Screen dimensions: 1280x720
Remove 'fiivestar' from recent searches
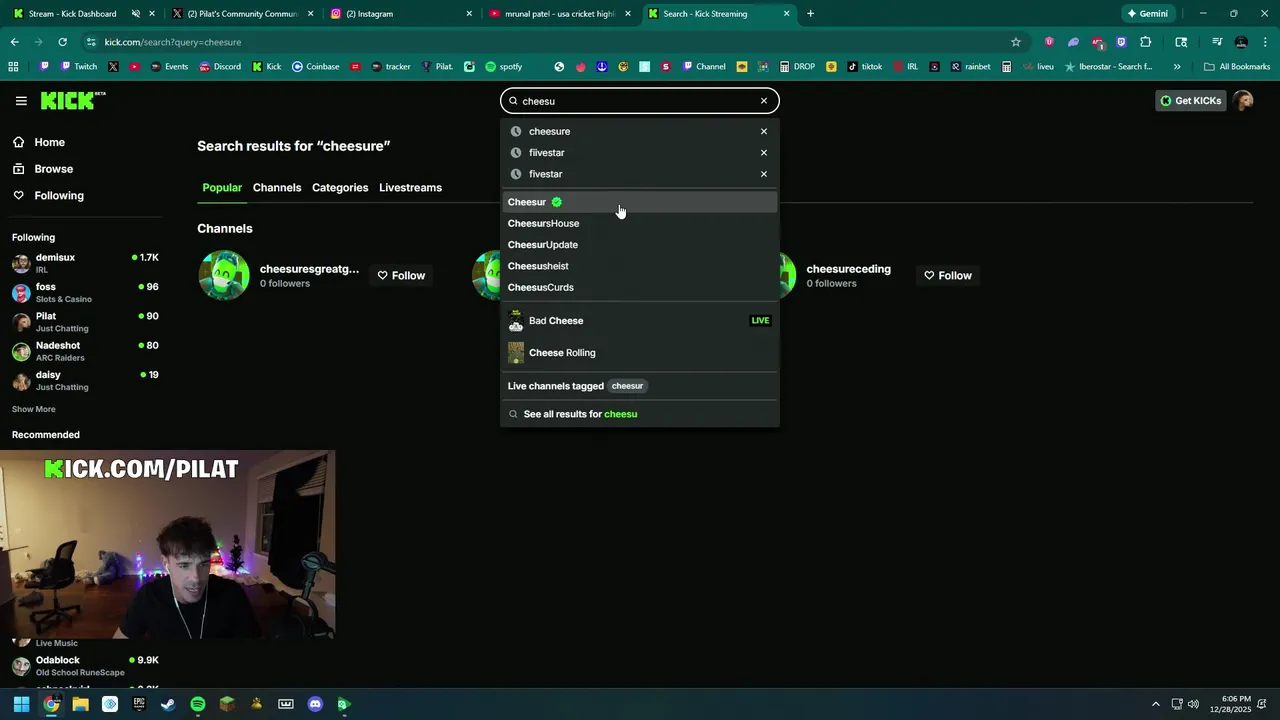[764, 153]
